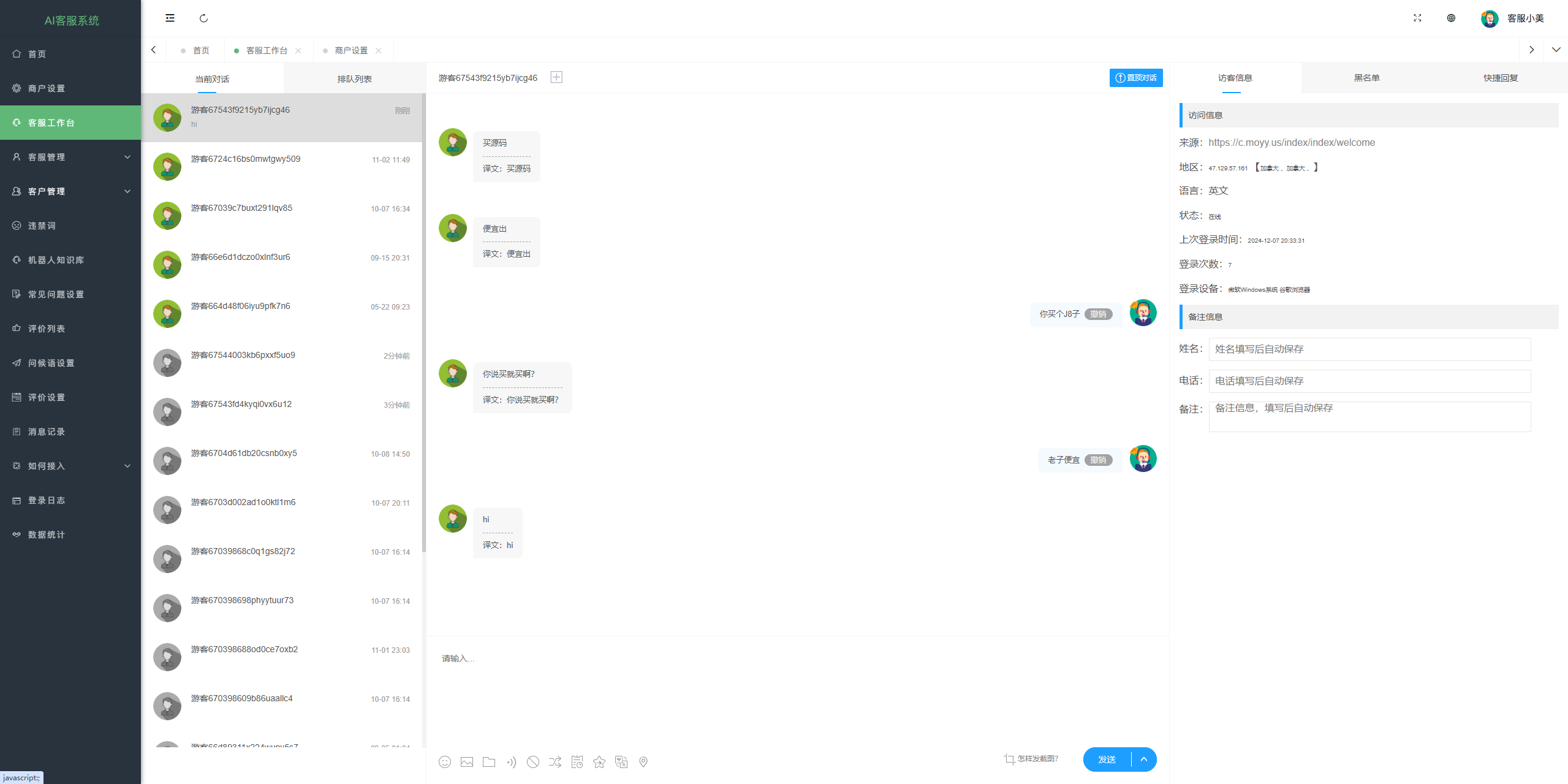Click the 置顶对话 button
Viewport: 1568px width, 784px height.
point(1136,78)
